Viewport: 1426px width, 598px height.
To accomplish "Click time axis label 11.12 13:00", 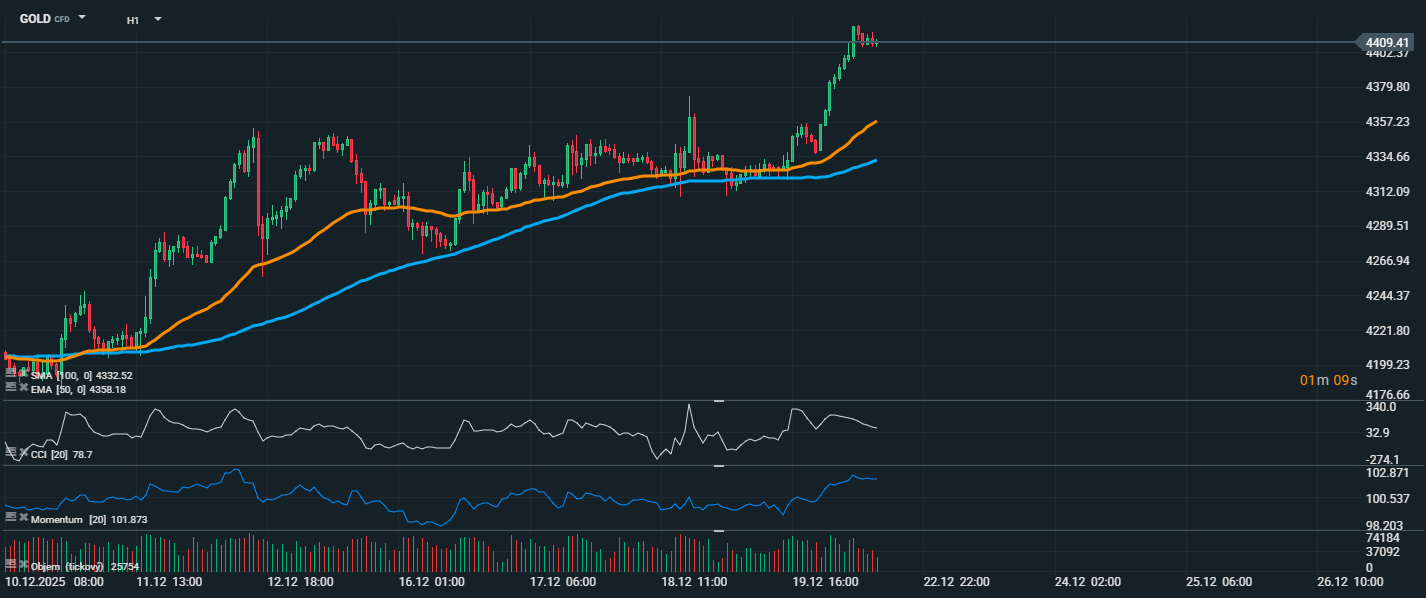I will (x=170, y=582).
